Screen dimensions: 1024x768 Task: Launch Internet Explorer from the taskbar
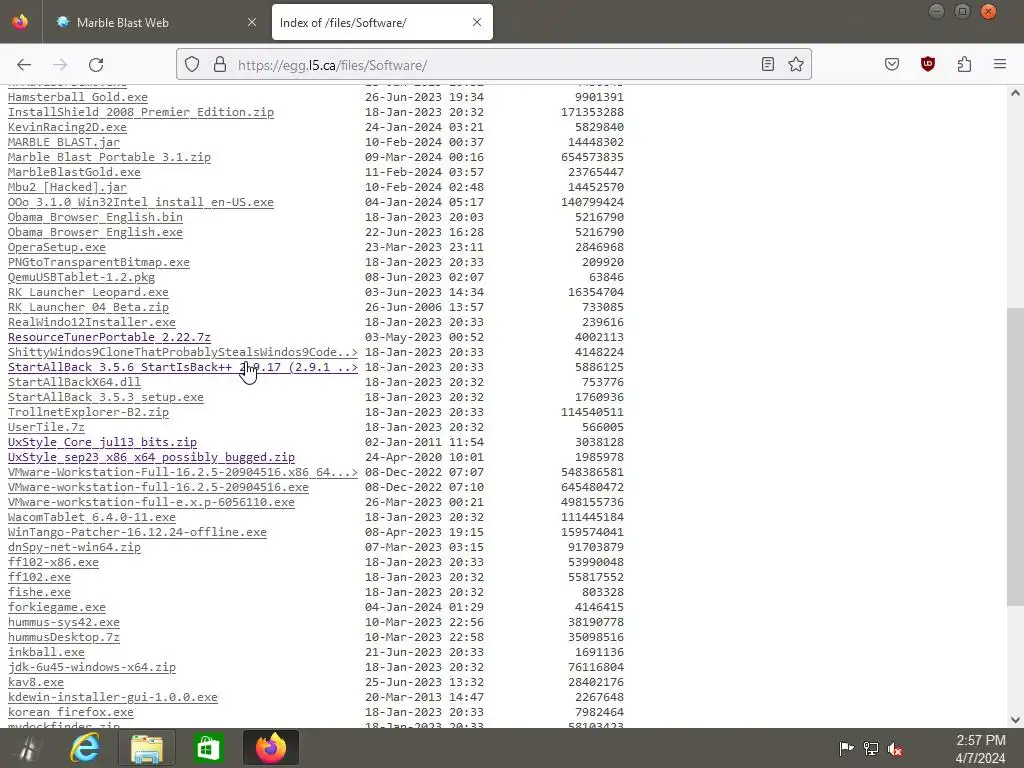[x=85, y=748]
